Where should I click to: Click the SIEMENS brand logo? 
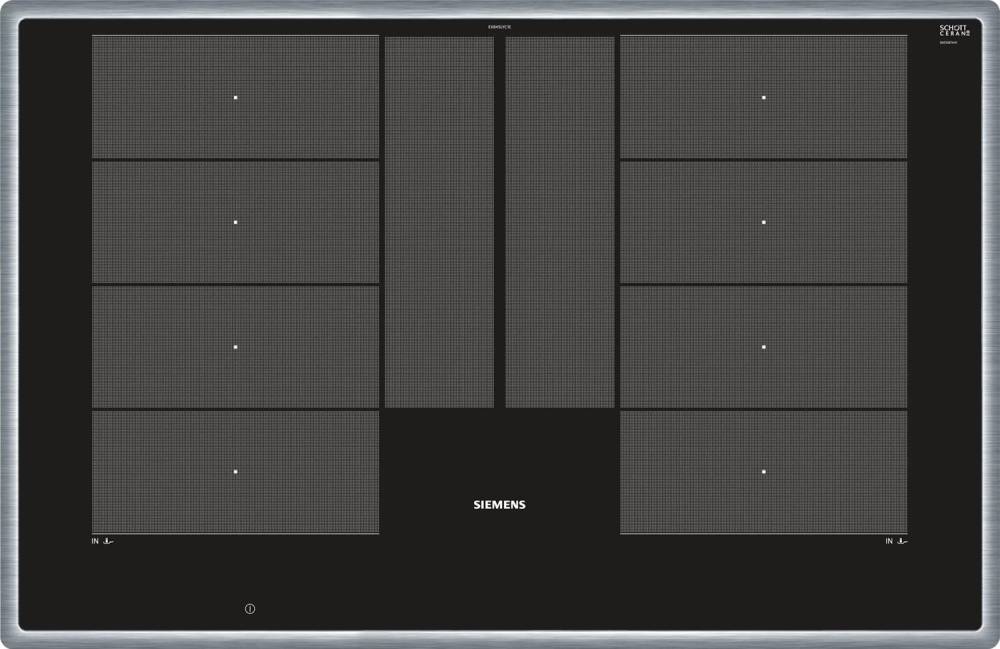(499, 505)
